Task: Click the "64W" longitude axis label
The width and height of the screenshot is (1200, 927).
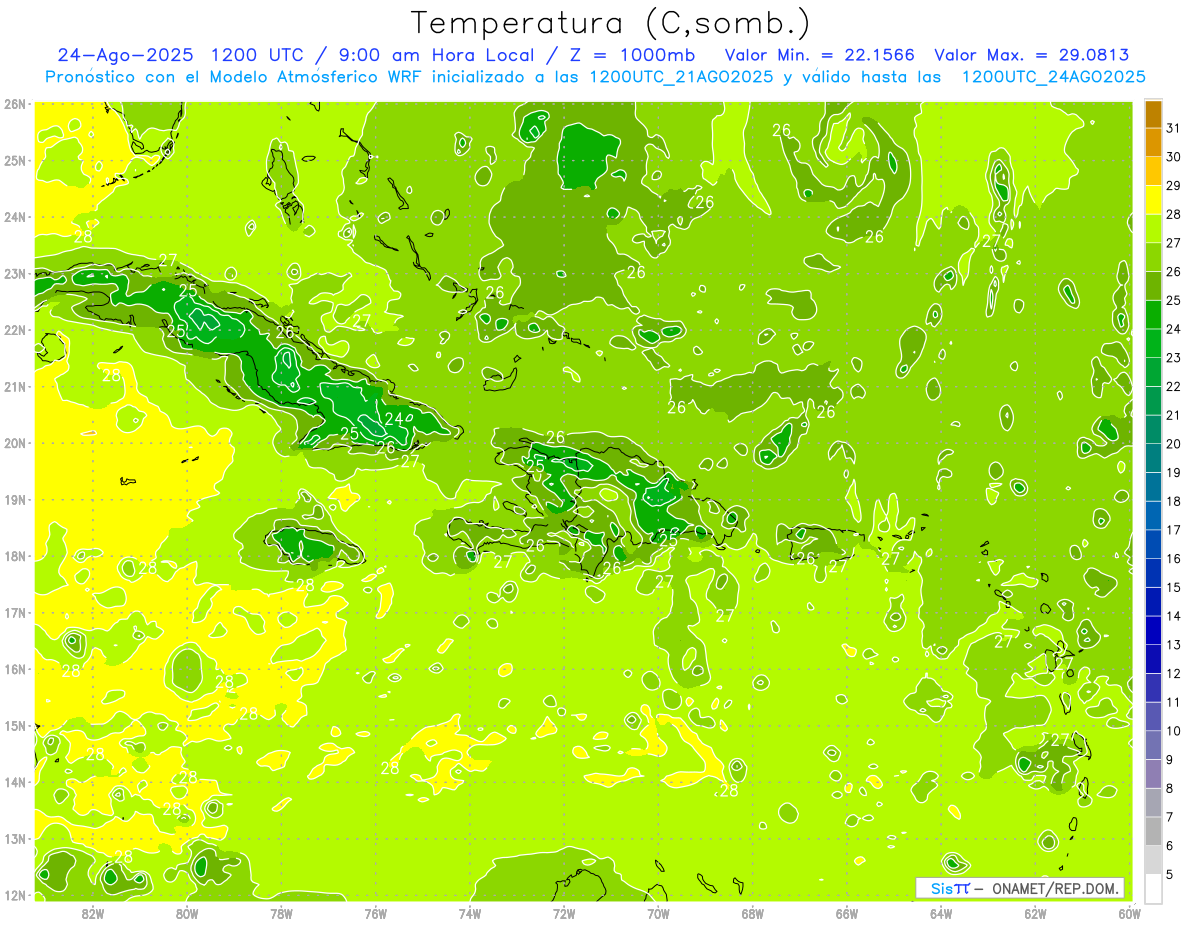Action: coord(940,913)
